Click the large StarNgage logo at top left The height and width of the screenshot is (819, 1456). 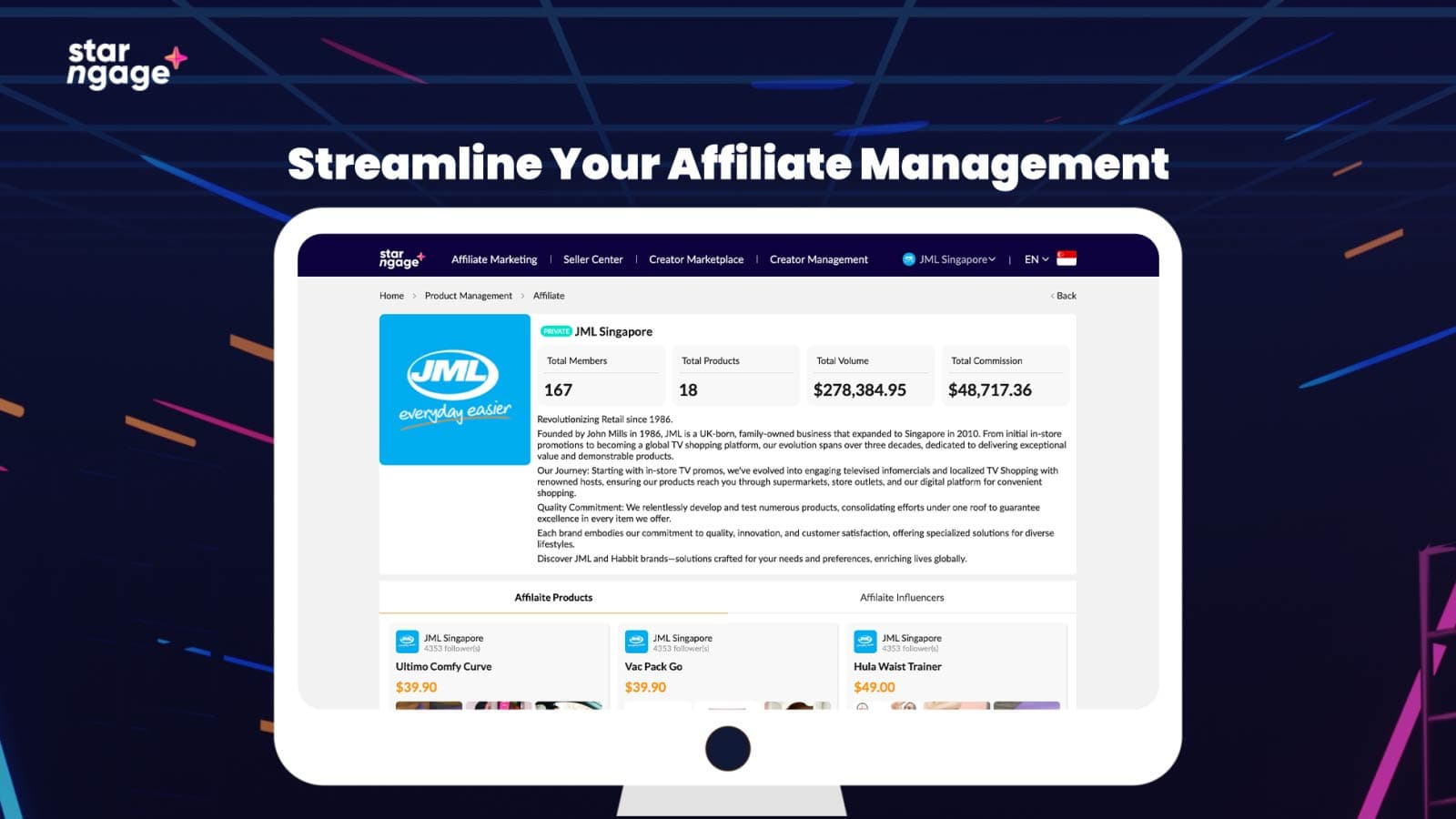coord(126,64)
